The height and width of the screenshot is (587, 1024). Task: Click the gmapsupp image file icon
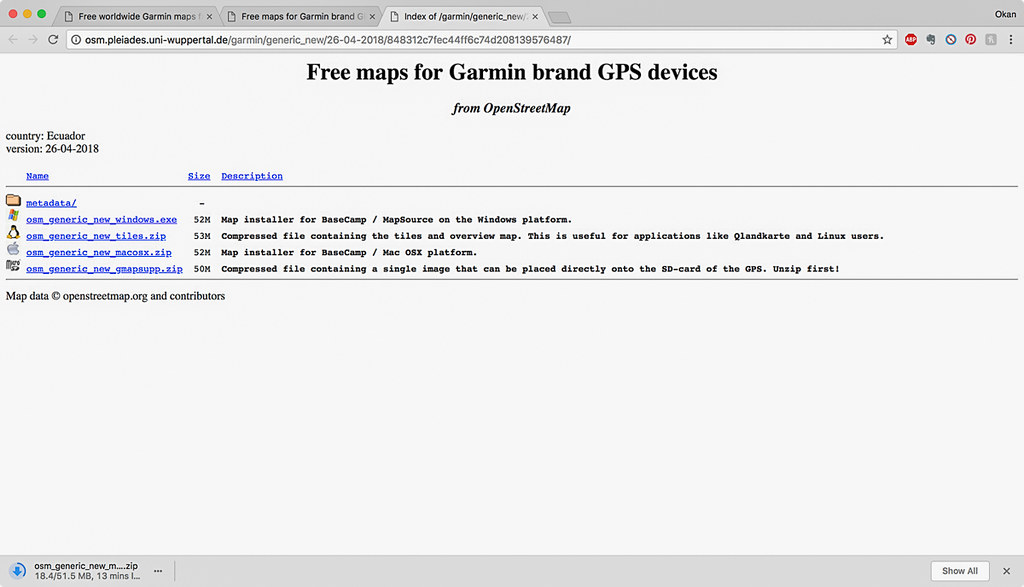pyautogui.click(x=13, y=265)
